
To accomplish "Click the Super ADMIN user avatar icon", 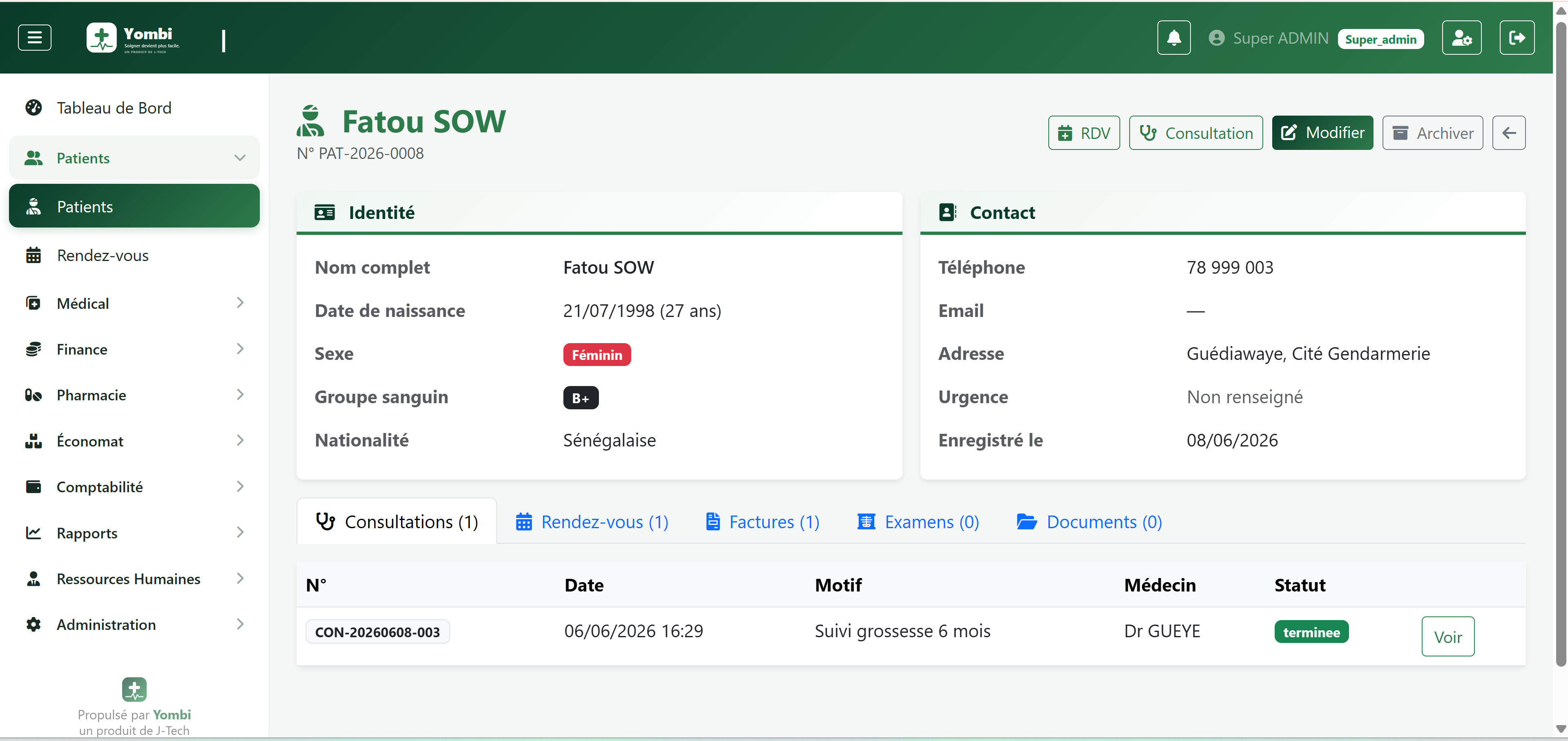I will [1216, 38].
